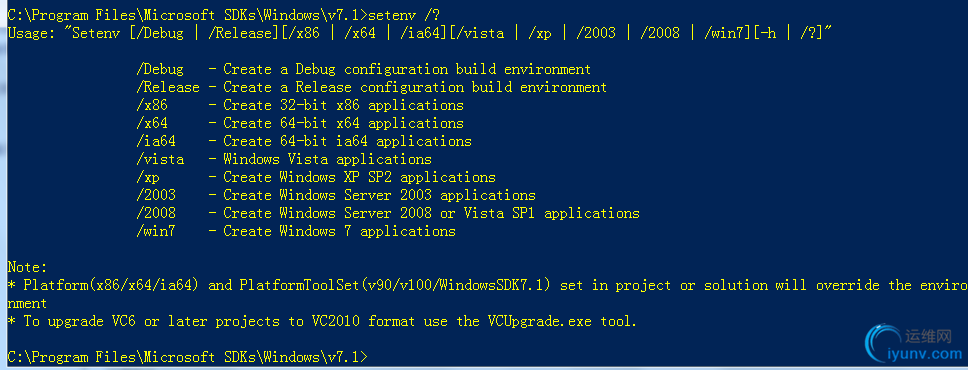
Task: Click the 'Note:' heading text
Action: coord(27,267)
